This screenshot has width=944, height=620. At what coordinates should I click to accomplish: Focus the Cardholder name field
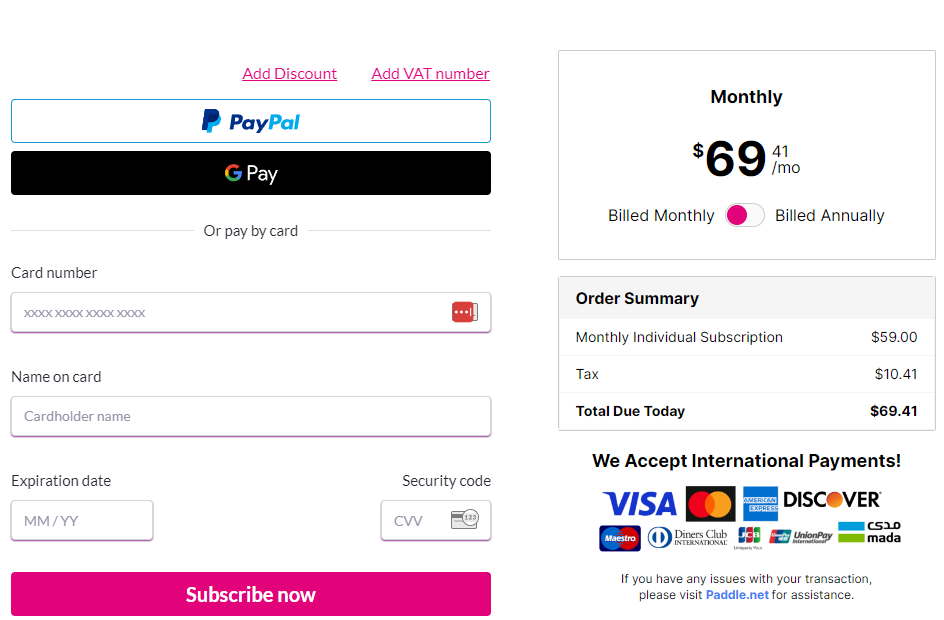(x=251, y=416)
